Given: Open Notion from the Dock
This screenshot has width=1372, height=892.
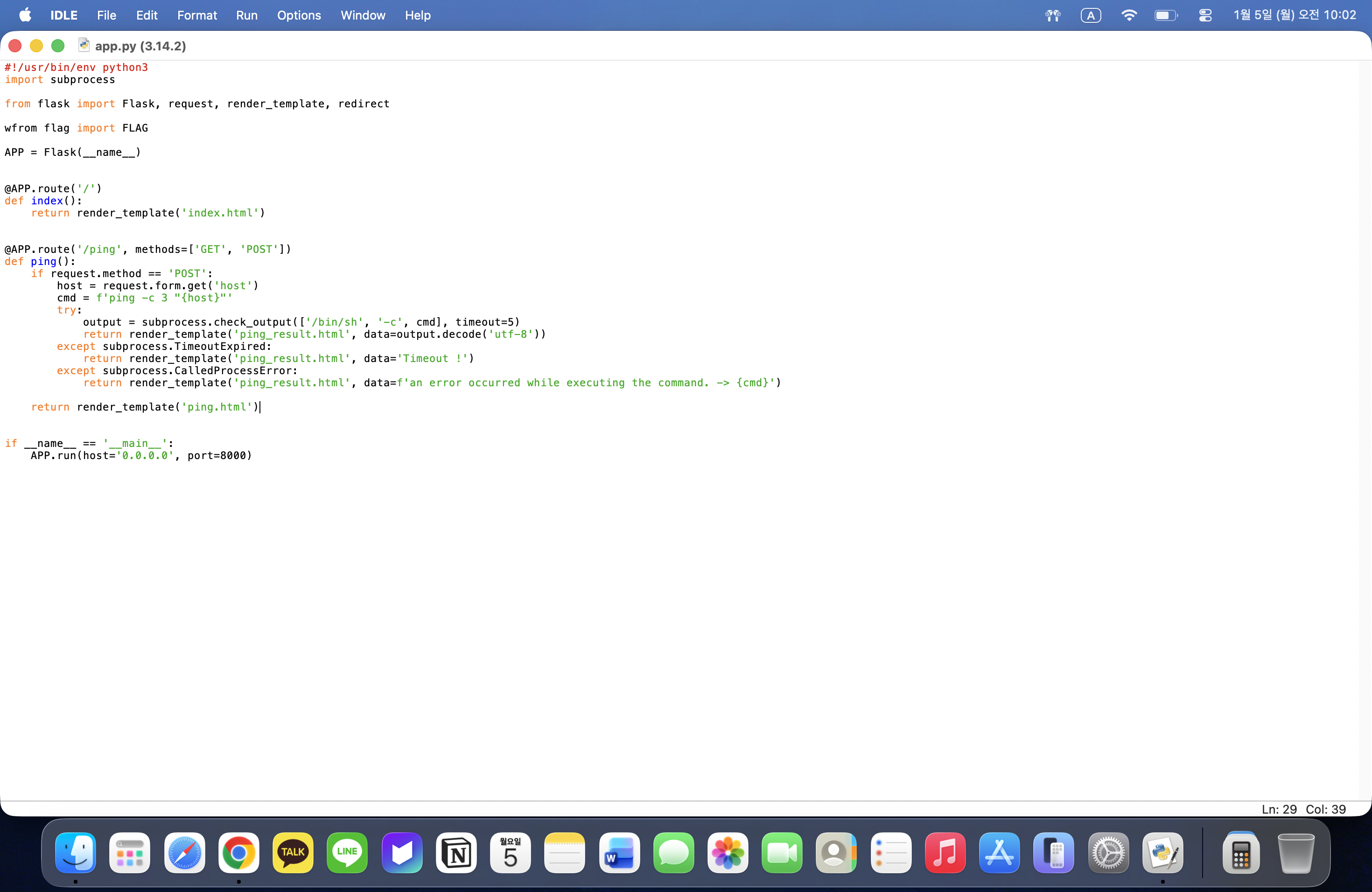Looking at the screenshot, I should (x=456, y=853).
